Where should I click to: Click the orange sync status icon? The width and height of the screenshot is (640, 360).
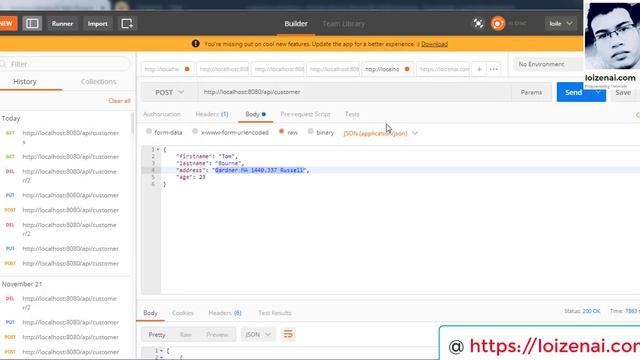coord(498,24)
